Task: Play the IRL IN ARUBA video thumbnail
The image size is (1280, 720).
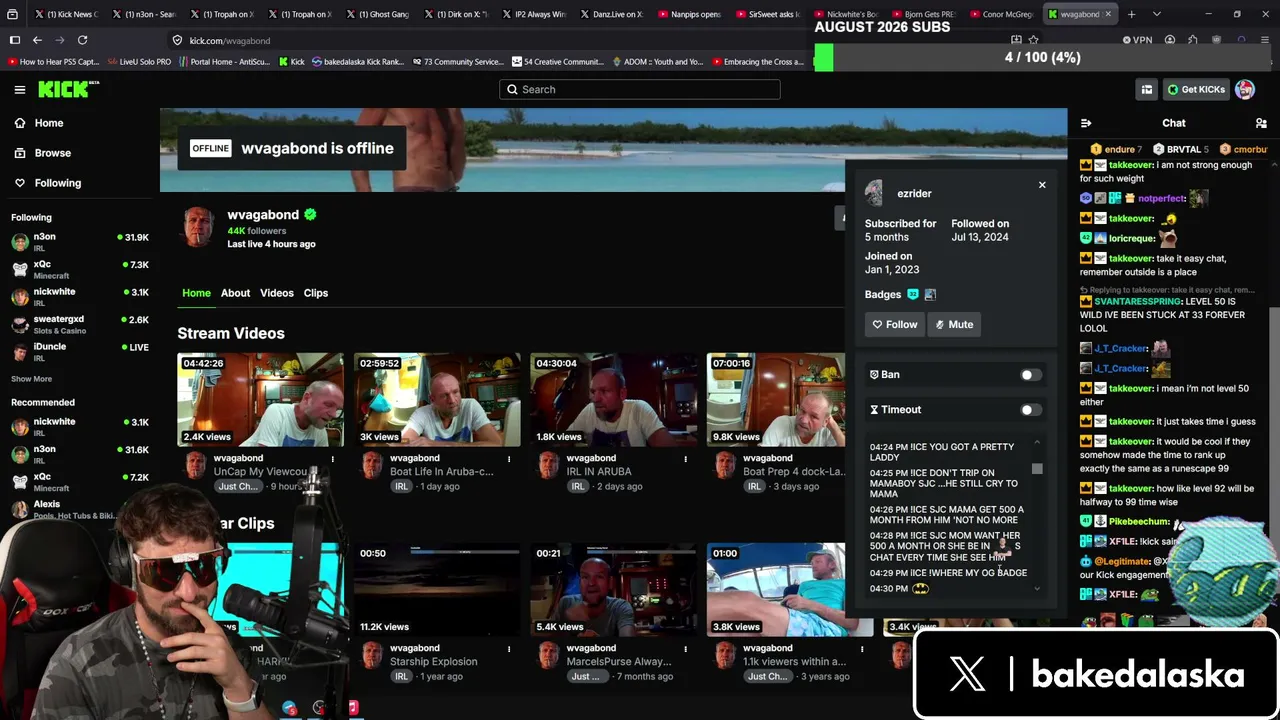Action: pyautogui.click(x=613, y=399)
